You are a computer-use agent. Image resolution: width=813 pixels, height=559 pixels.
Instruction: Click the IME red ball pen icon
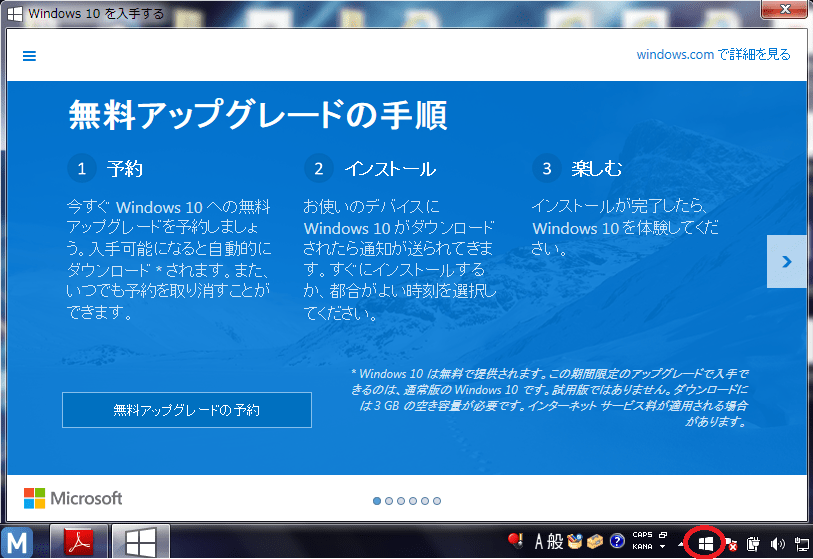coord(515,541)
